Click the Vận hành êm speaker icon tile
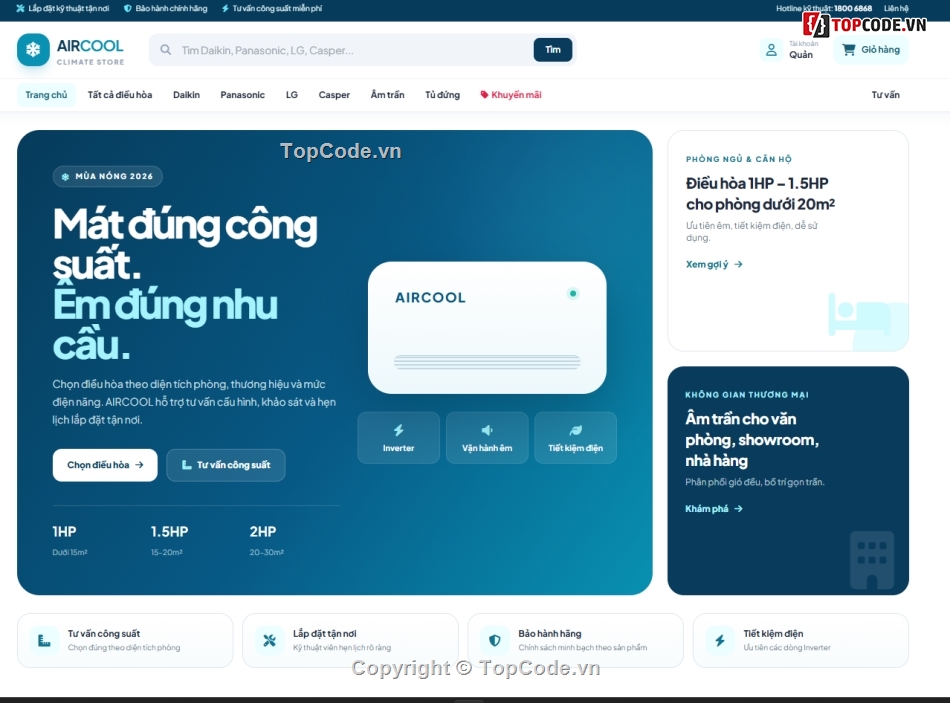 487,438
